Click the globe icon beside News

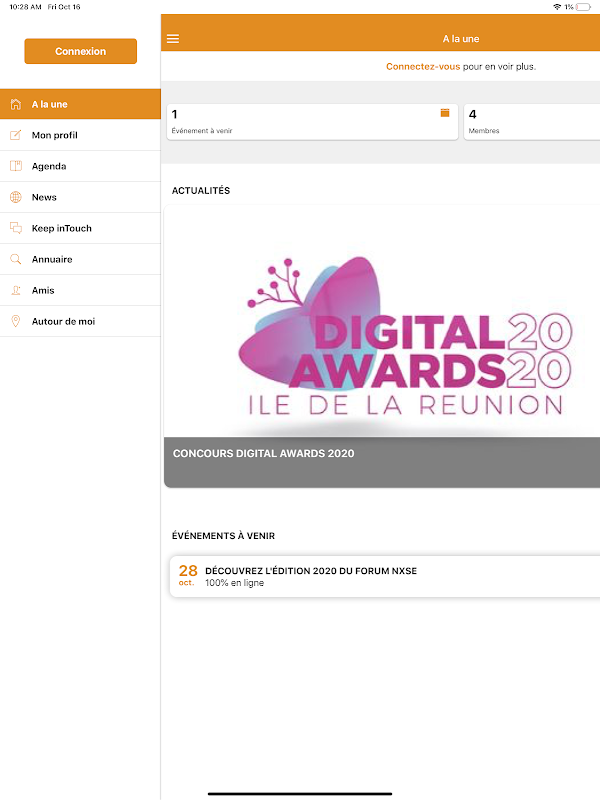coord(16,197)
